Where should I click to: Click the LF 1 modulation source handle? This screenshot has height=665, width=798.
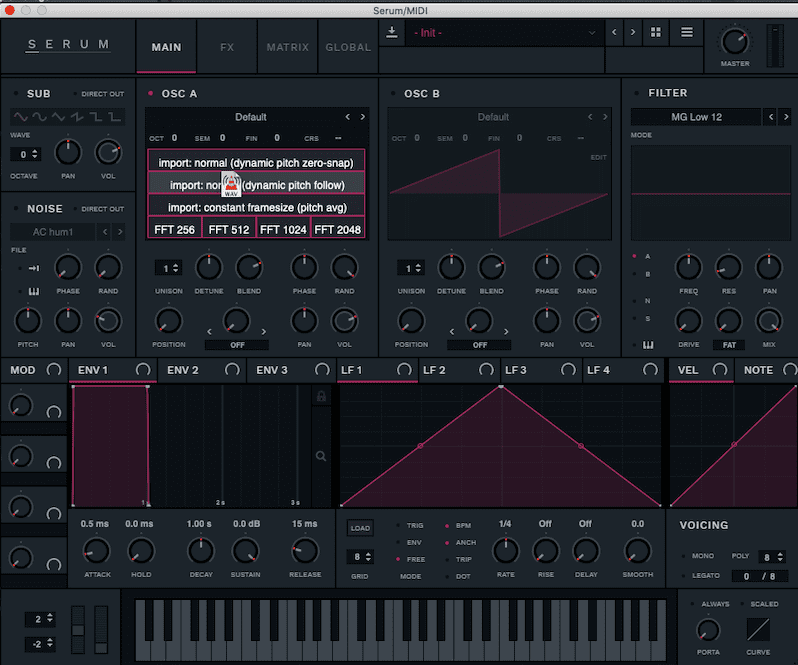pos(404,370)
